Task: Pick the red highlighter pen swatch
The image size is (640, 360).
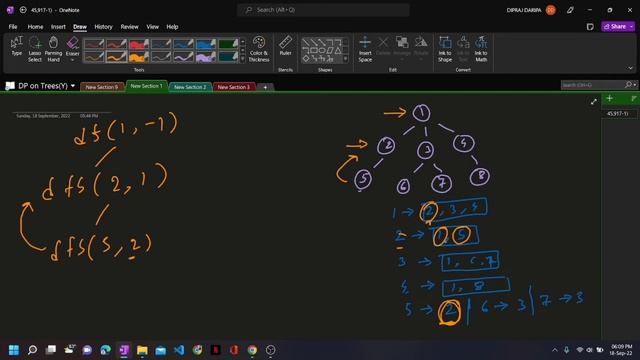Action: point(138,44)
